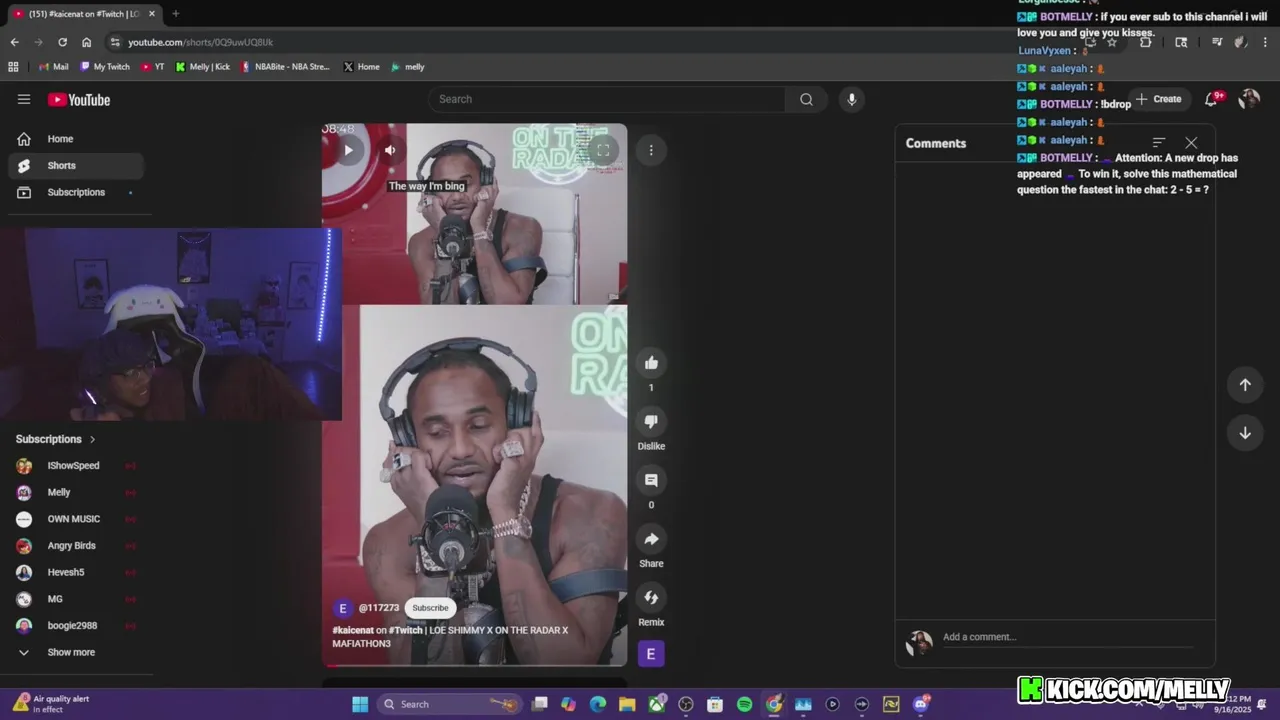
Task: Click the YouTube search input field
Action: coord(607,99)
